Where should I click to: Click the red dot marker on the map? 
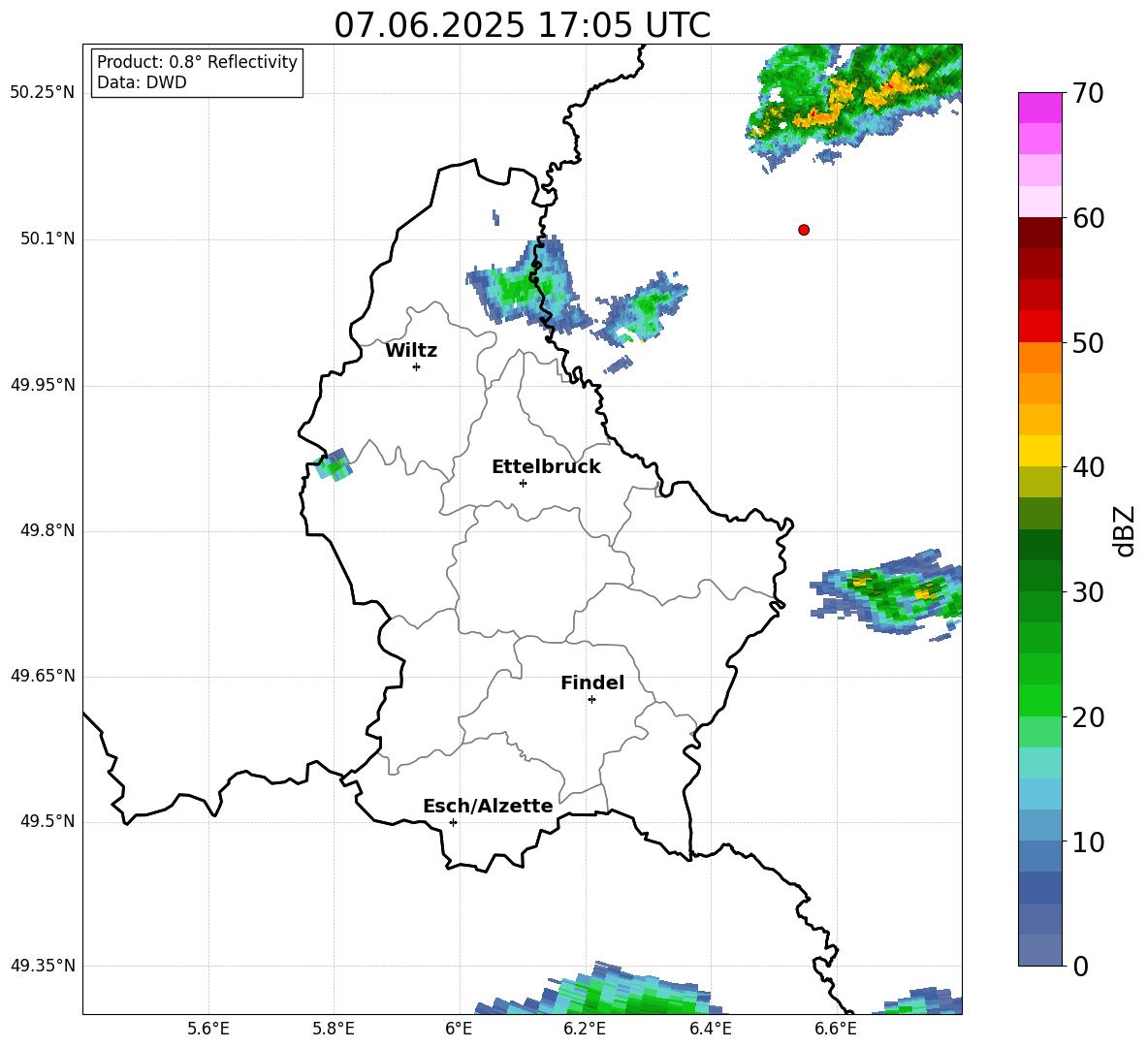pyautogui.click(x=804, y=230)
